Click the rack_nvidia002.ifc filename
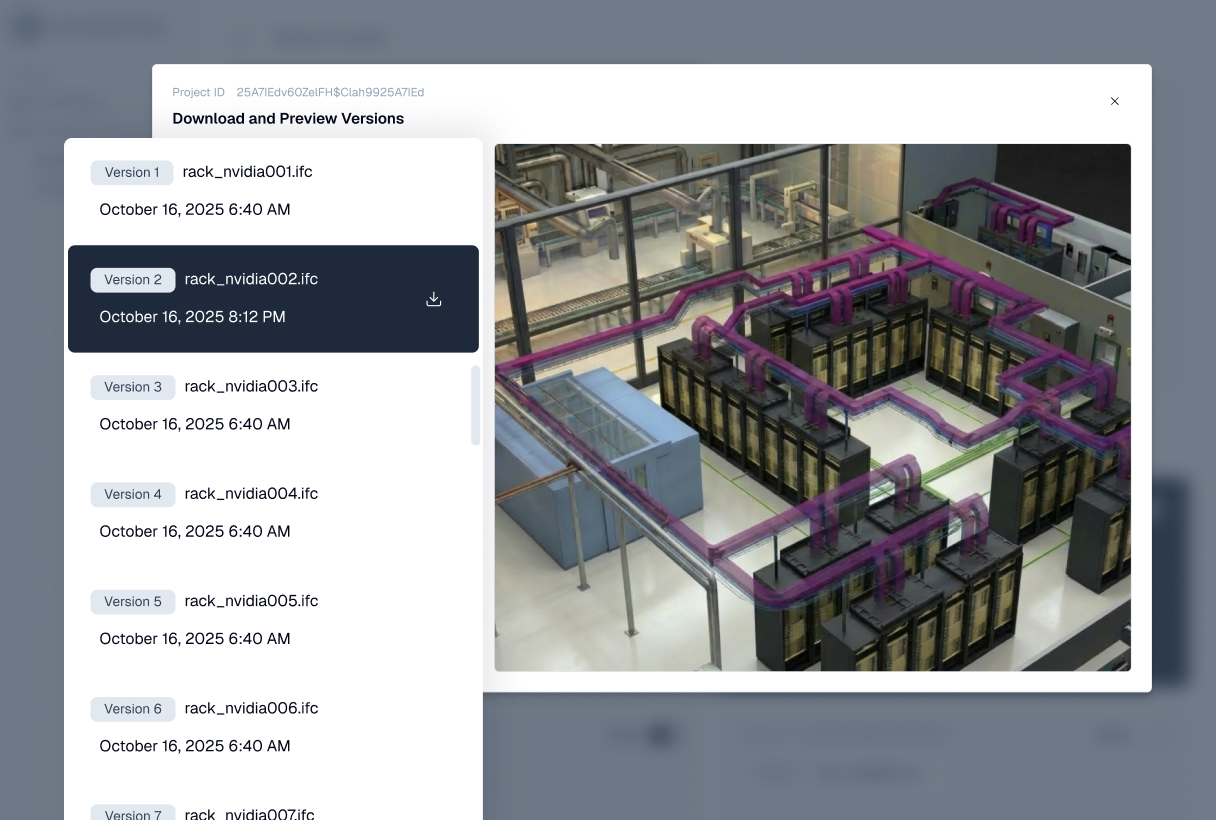The height and width of the screenshot is (820, 1216). pos(251,279)
